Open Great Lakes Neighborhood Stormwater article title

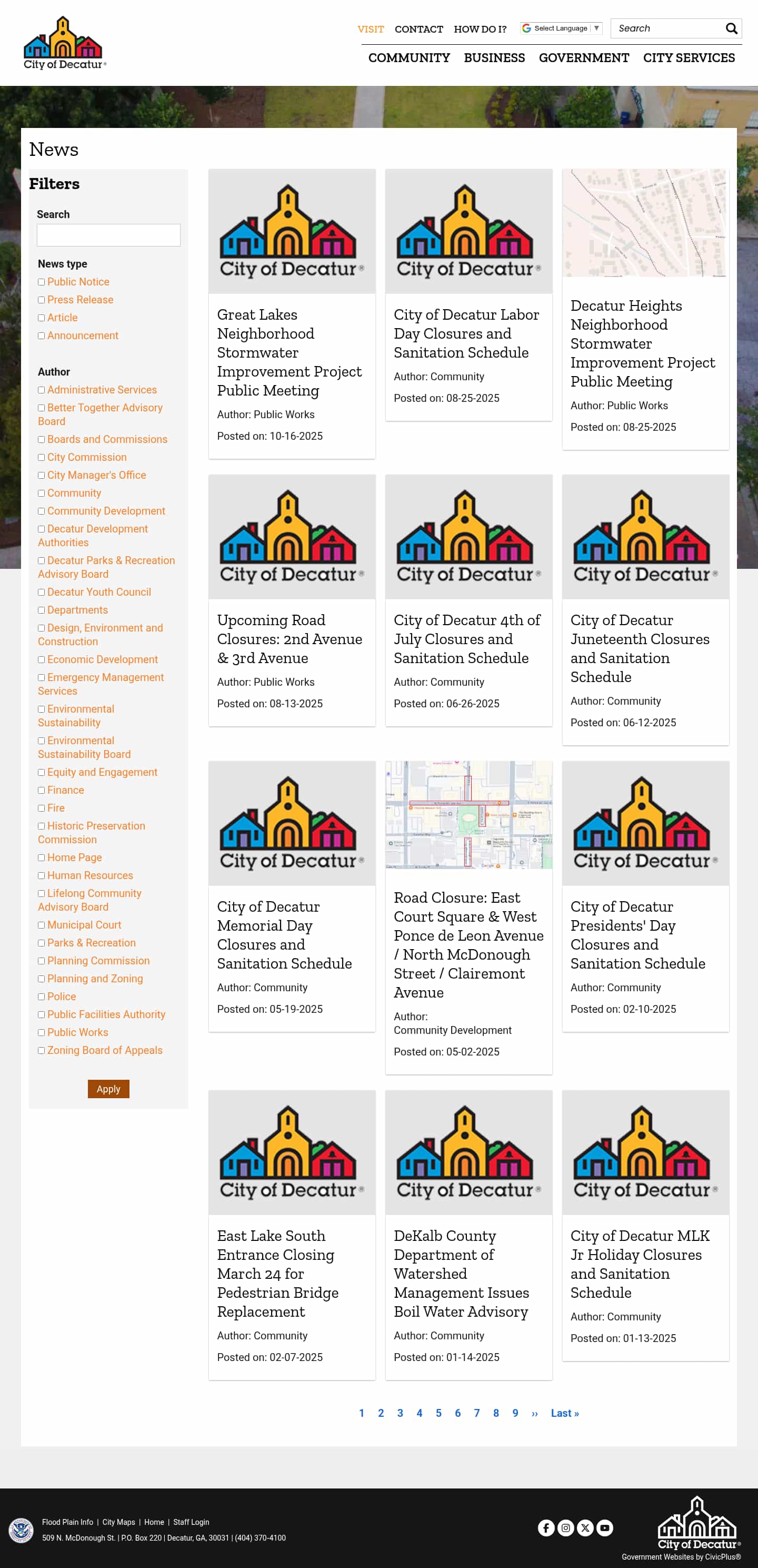pos(290,352)
